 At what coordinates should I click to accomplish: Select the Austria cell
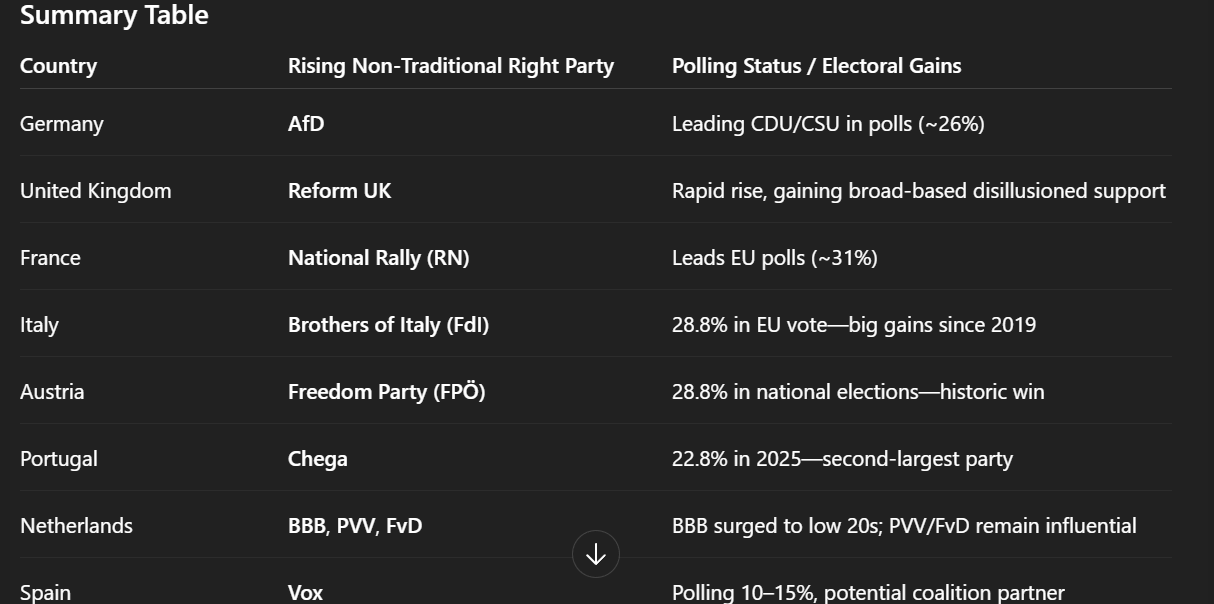pos(52,392)
